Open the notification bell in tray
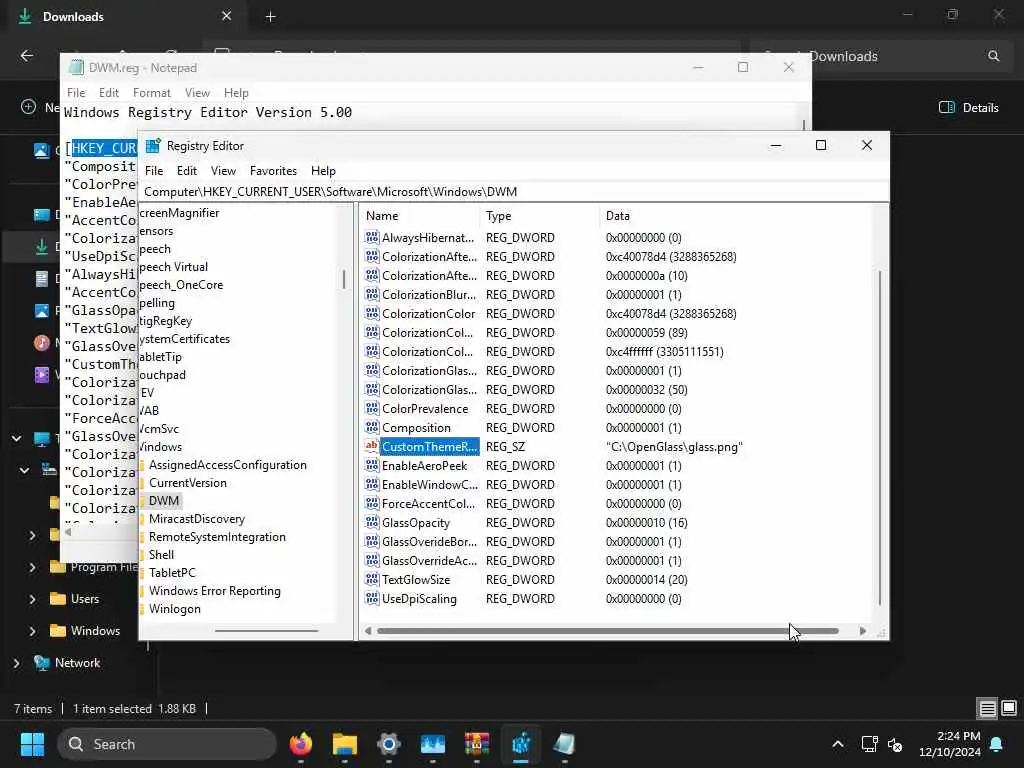 click(997, 744)
